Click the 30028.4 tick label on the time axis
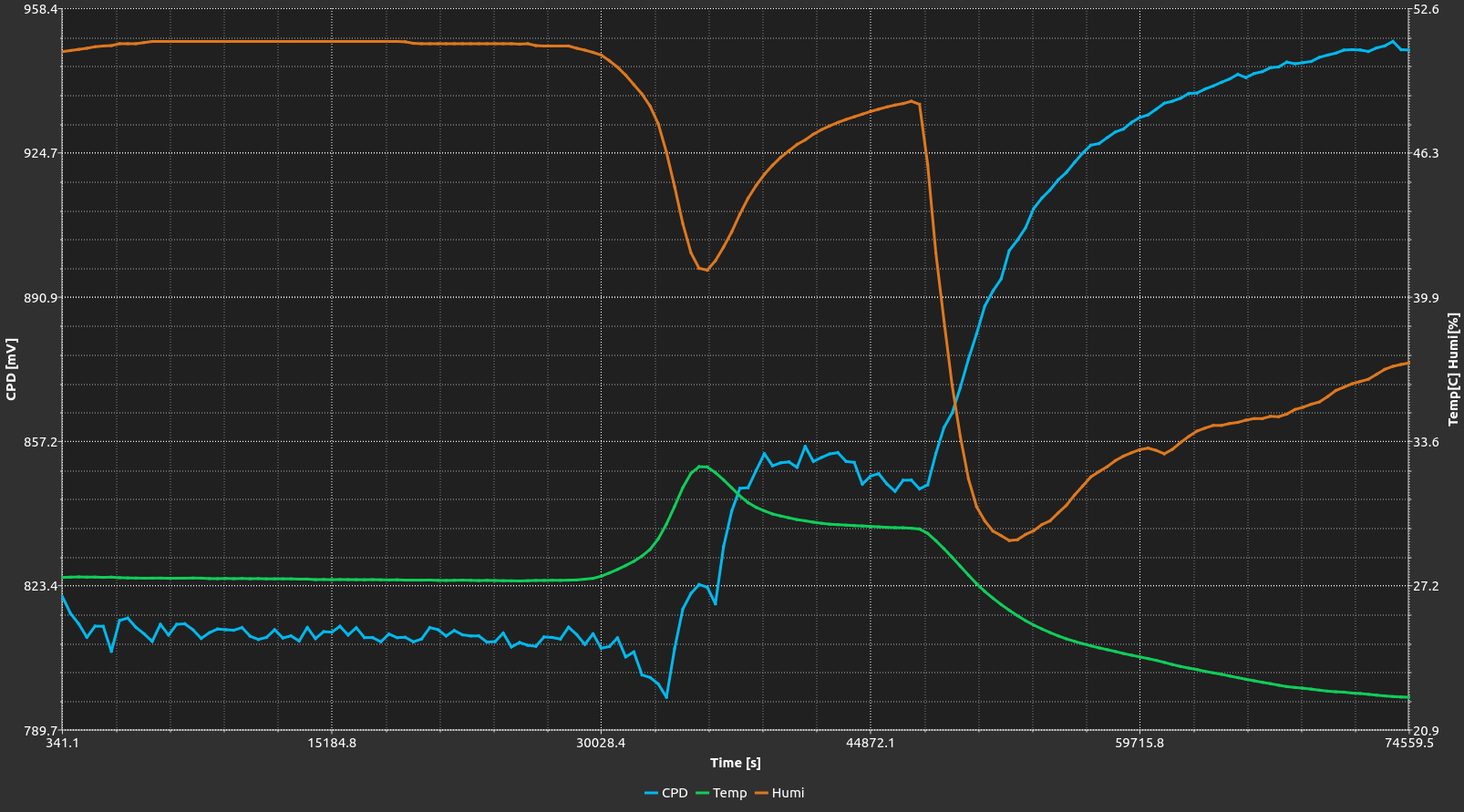This screenshot has height=812, width=1464. click(x=601, y=743)
